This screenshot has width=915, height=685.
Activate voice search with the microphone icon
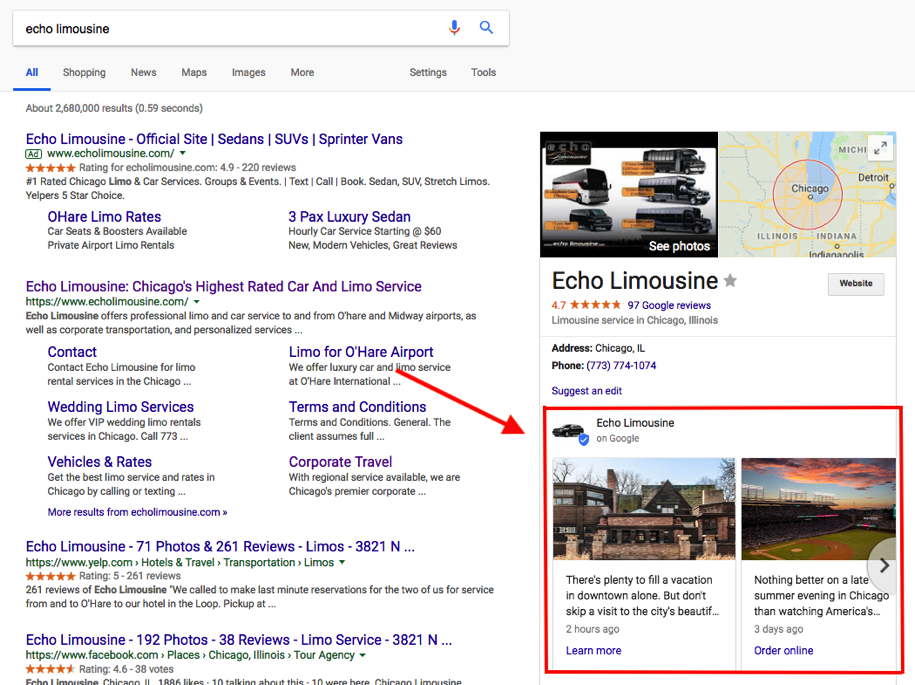(455, 27)
